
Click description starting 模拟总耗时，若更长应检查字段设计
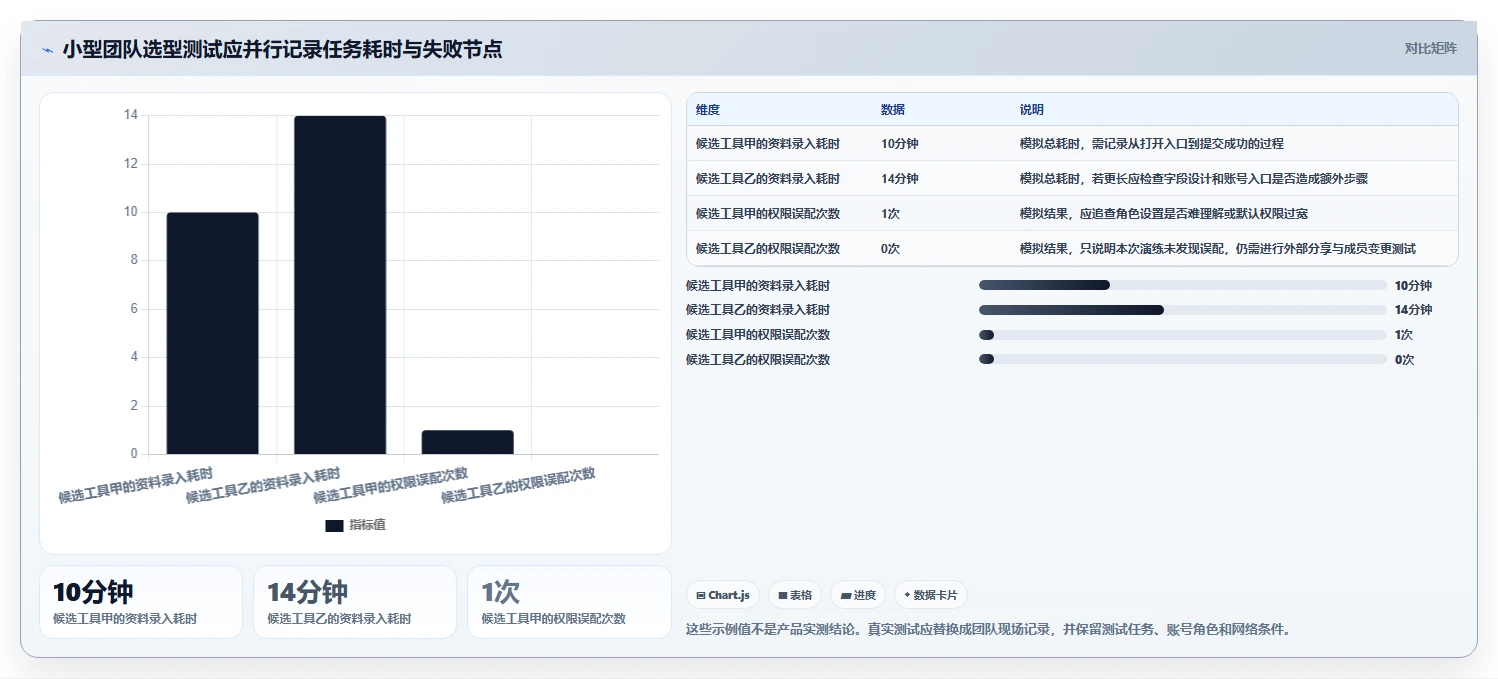click(x=1194, y=179)
